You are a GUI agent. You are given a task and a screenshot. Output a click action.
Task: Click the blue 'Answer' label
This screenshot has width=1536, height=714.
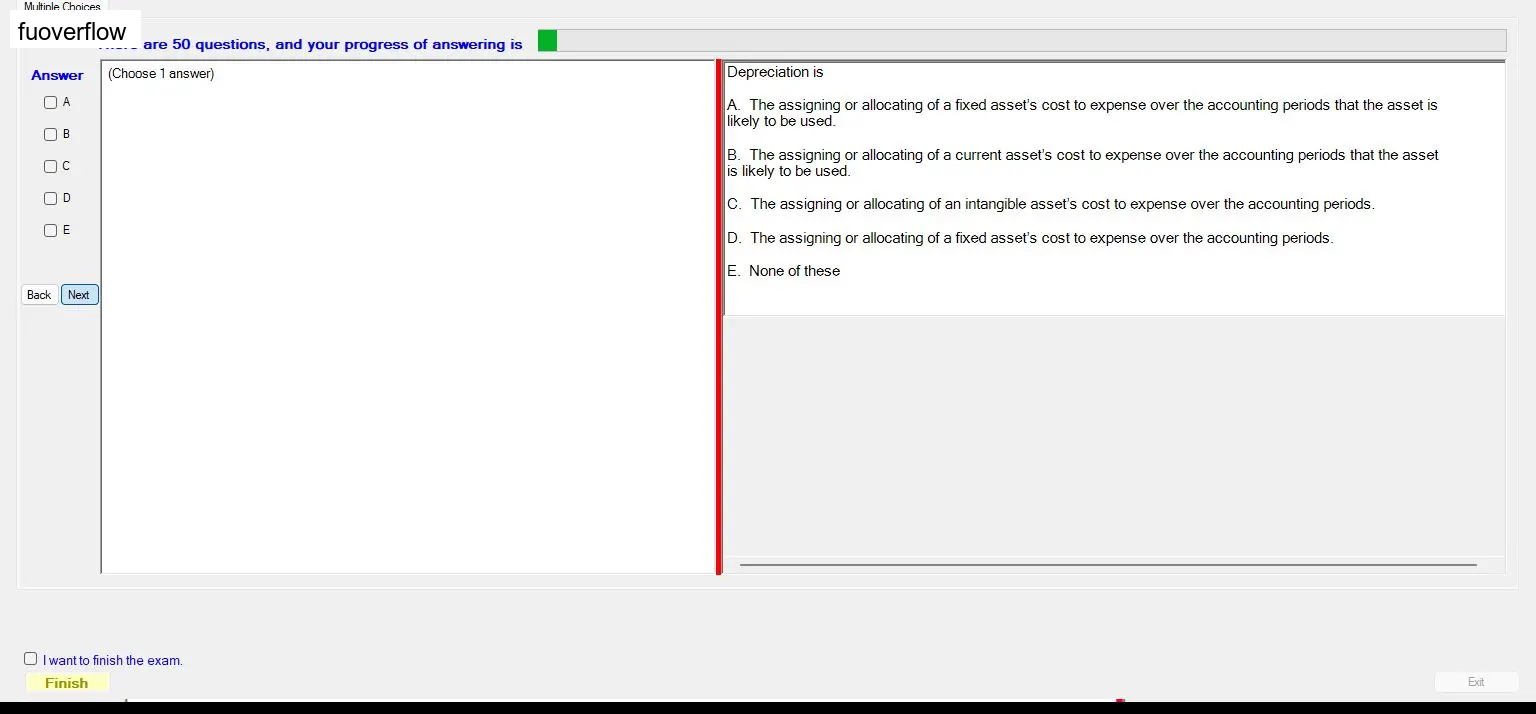[x=57, y=75]
